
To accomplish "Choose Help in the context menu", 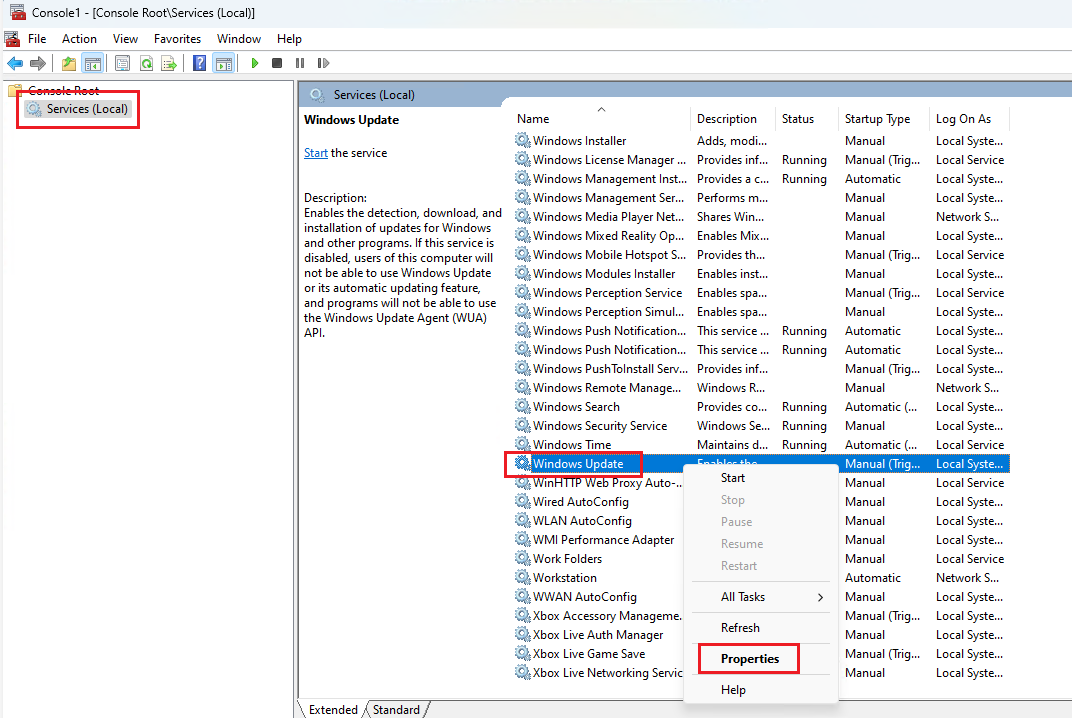I will [x=761, y=690].
